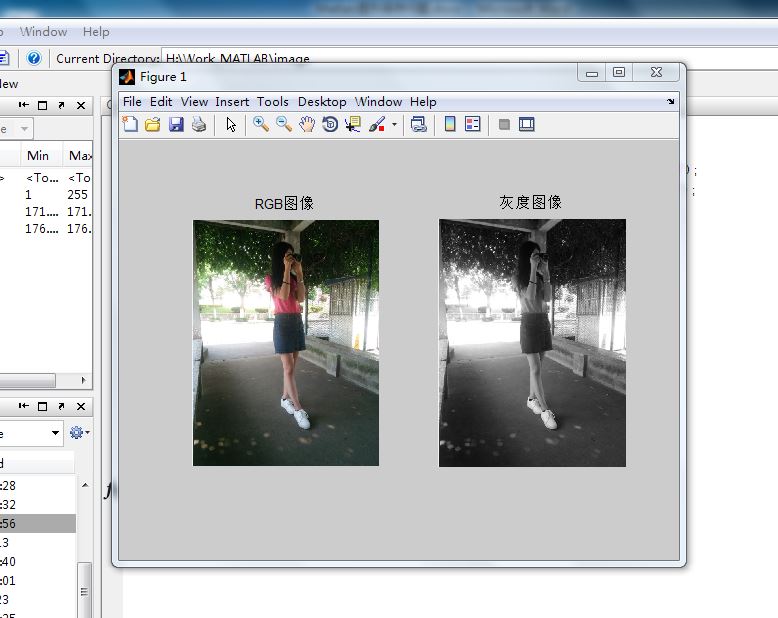This screenshot has width=778, height=618.
Task: Open the gear settings dropdown in left panel
Action: click(x=79, y=433)
